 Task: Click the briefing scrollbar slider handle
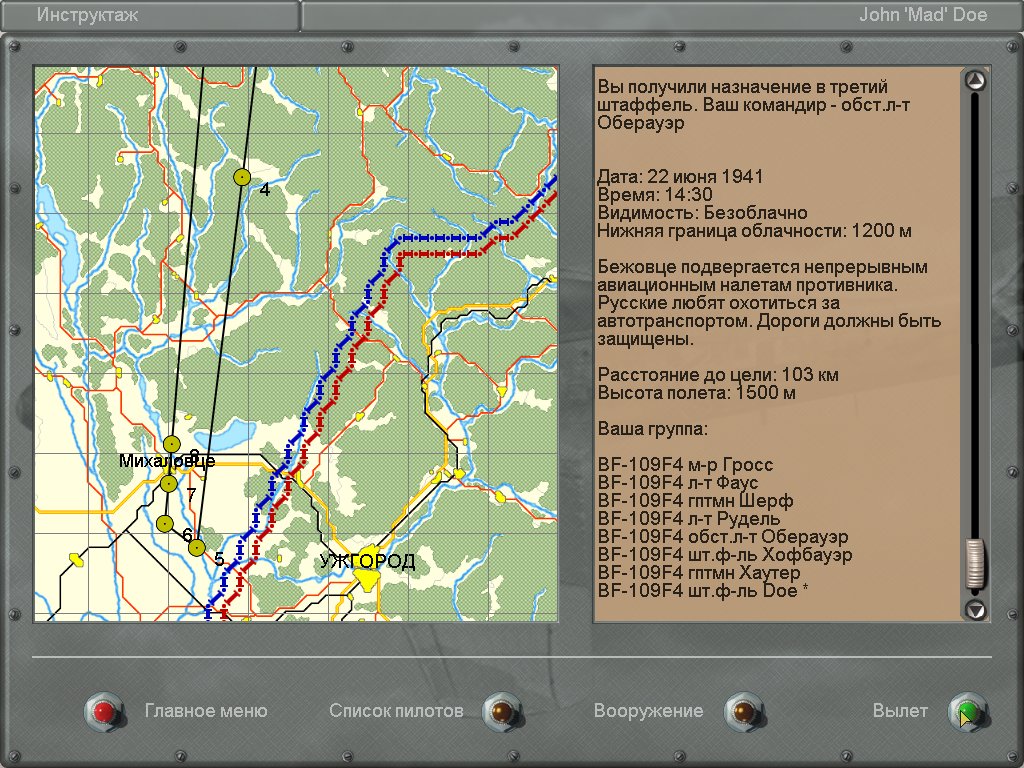click(x=975, y=565)
